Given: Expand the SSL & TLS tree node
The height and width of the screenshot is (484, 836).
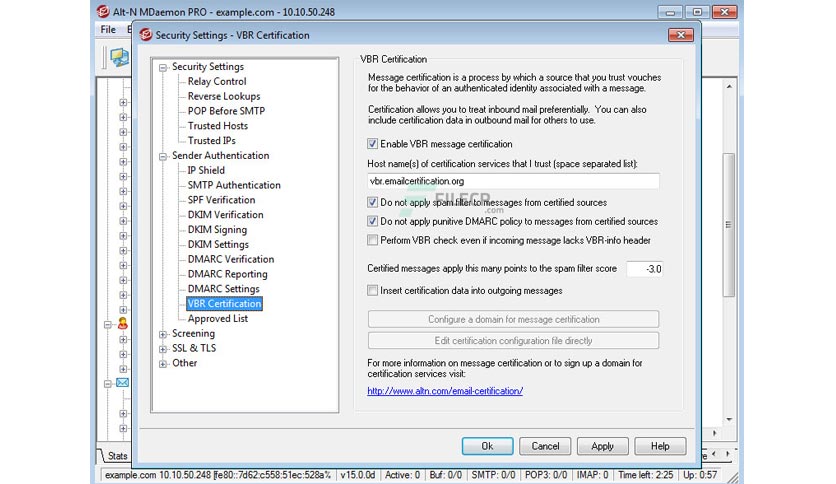Looking at the screenshot, I should coord(163,350).
